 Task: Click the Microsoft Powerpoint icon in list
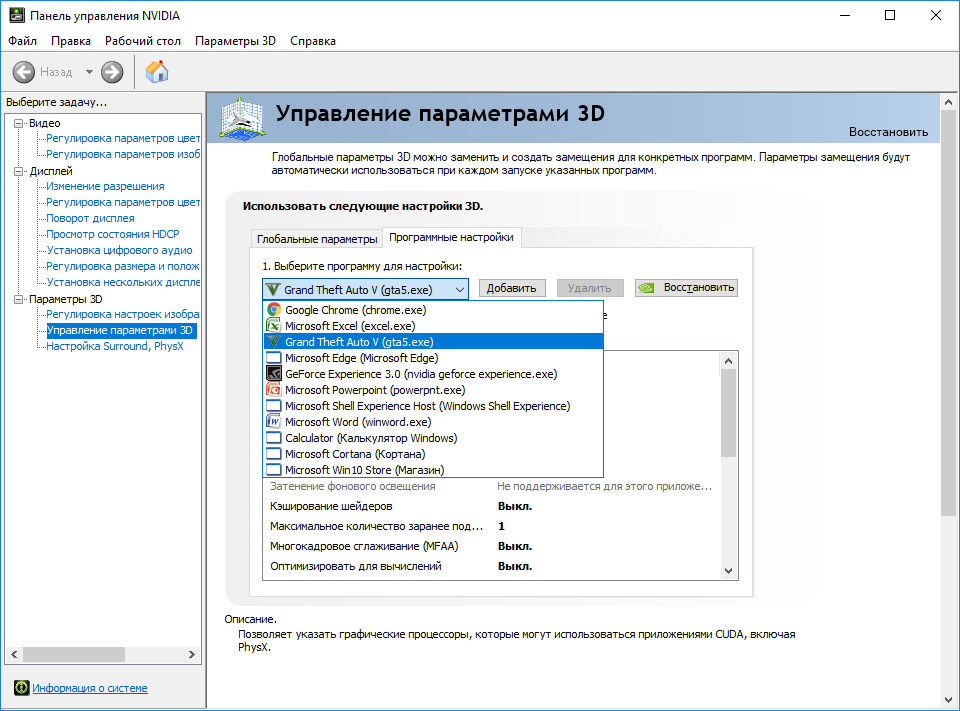click(x=274, y=389)
